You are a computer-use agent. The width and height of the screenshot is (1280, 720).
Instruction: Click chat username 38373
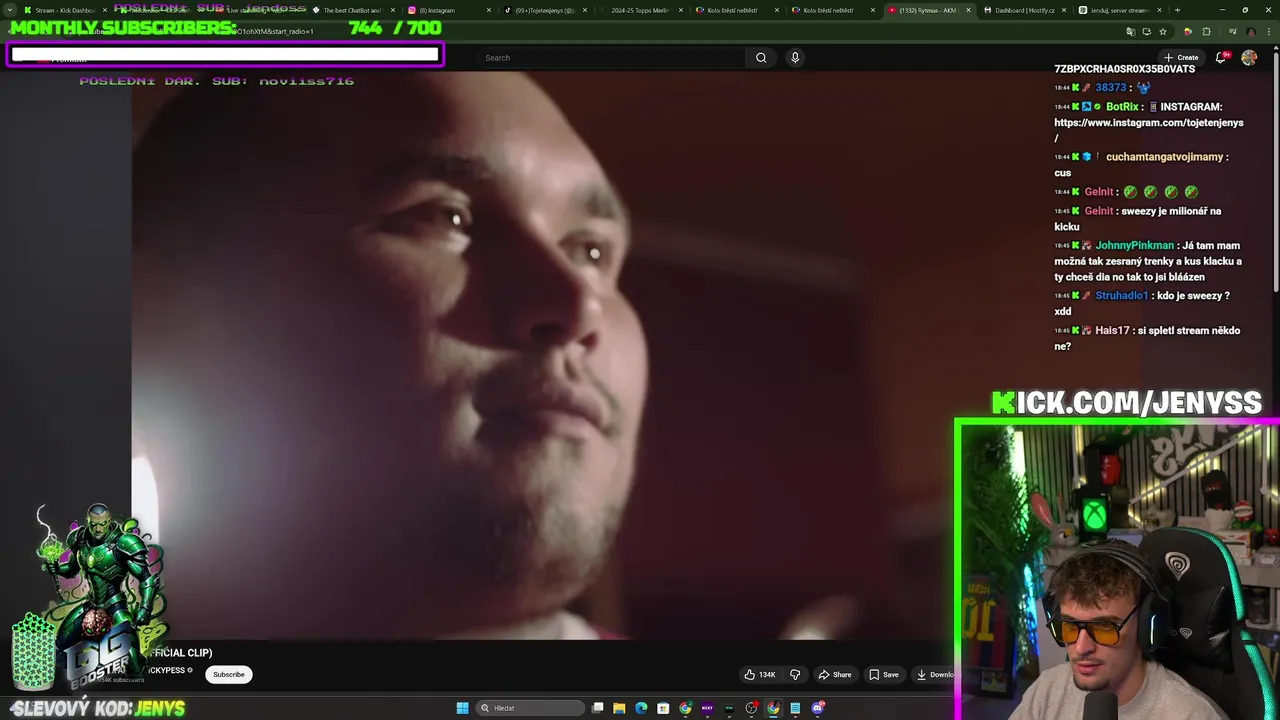point(1110,88)
